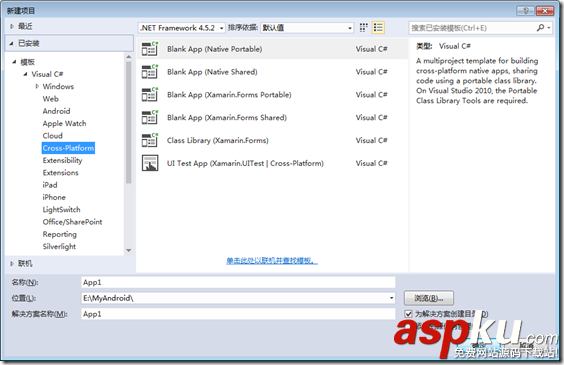The height and width of the screenshot is (365, 564).
Task: Collapse the Visual C# tree node
Action: coord(25,74)
